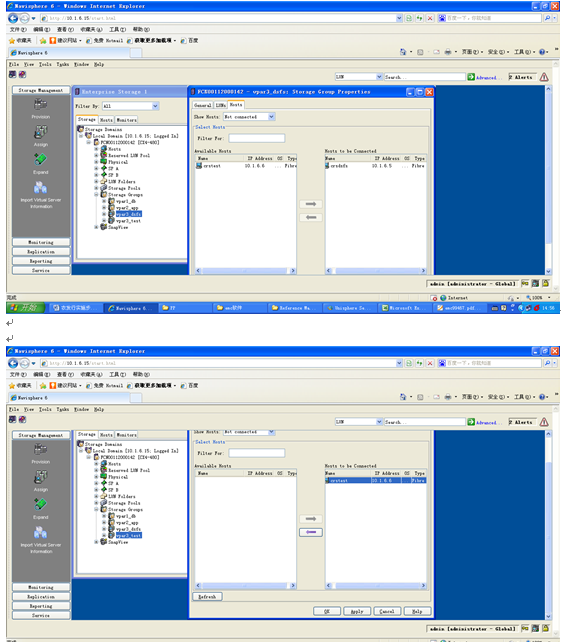This screenshot has width=561, height=642.
Task: Click IE Stop red X in upper browser
Action: point(430,18)
